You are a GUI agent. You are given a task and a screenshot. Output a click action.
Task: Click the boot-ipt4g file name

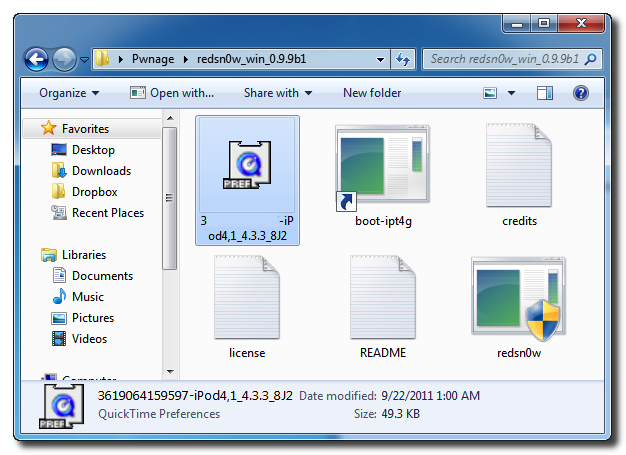[383, 221]
